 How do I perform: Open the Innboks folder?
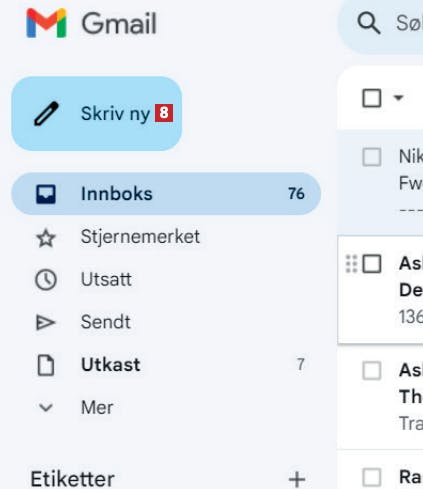tap(166, 194)
